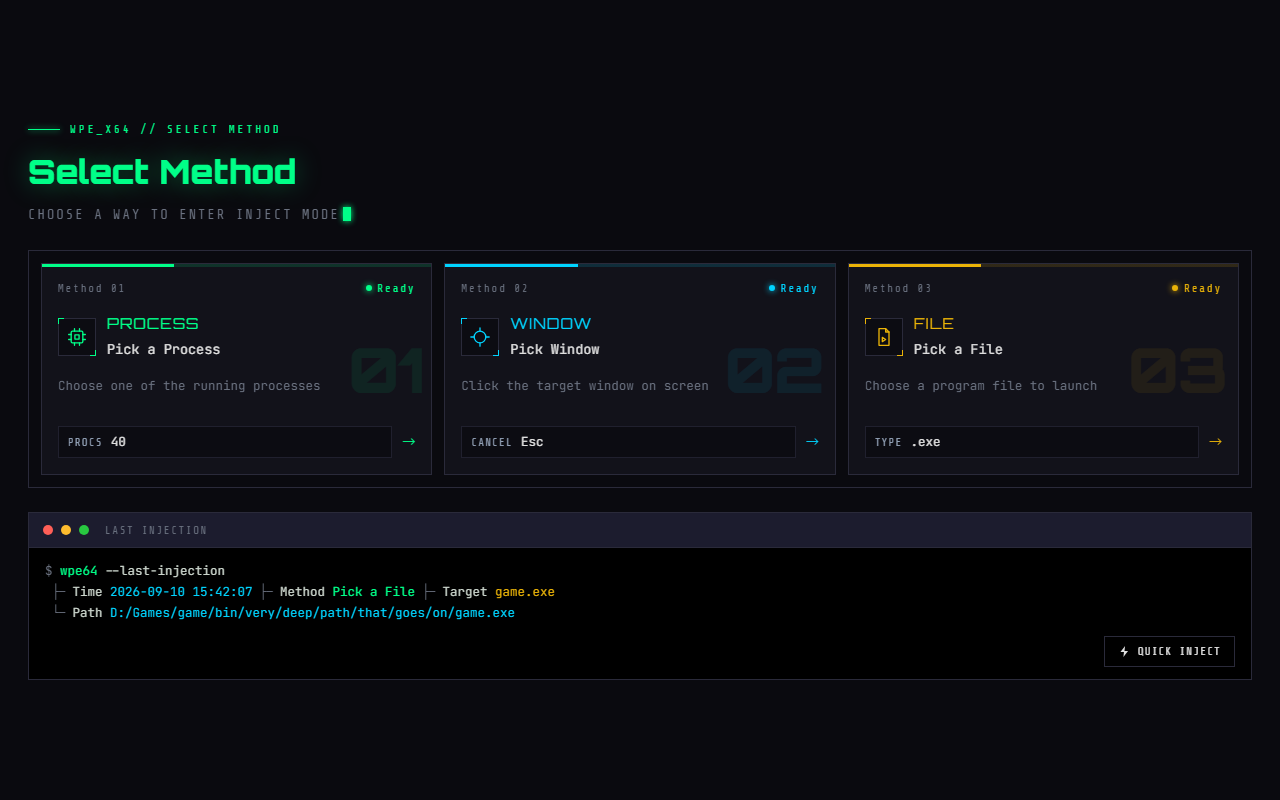
Task: Click the 'Select Method' heading
Action: 162,172
